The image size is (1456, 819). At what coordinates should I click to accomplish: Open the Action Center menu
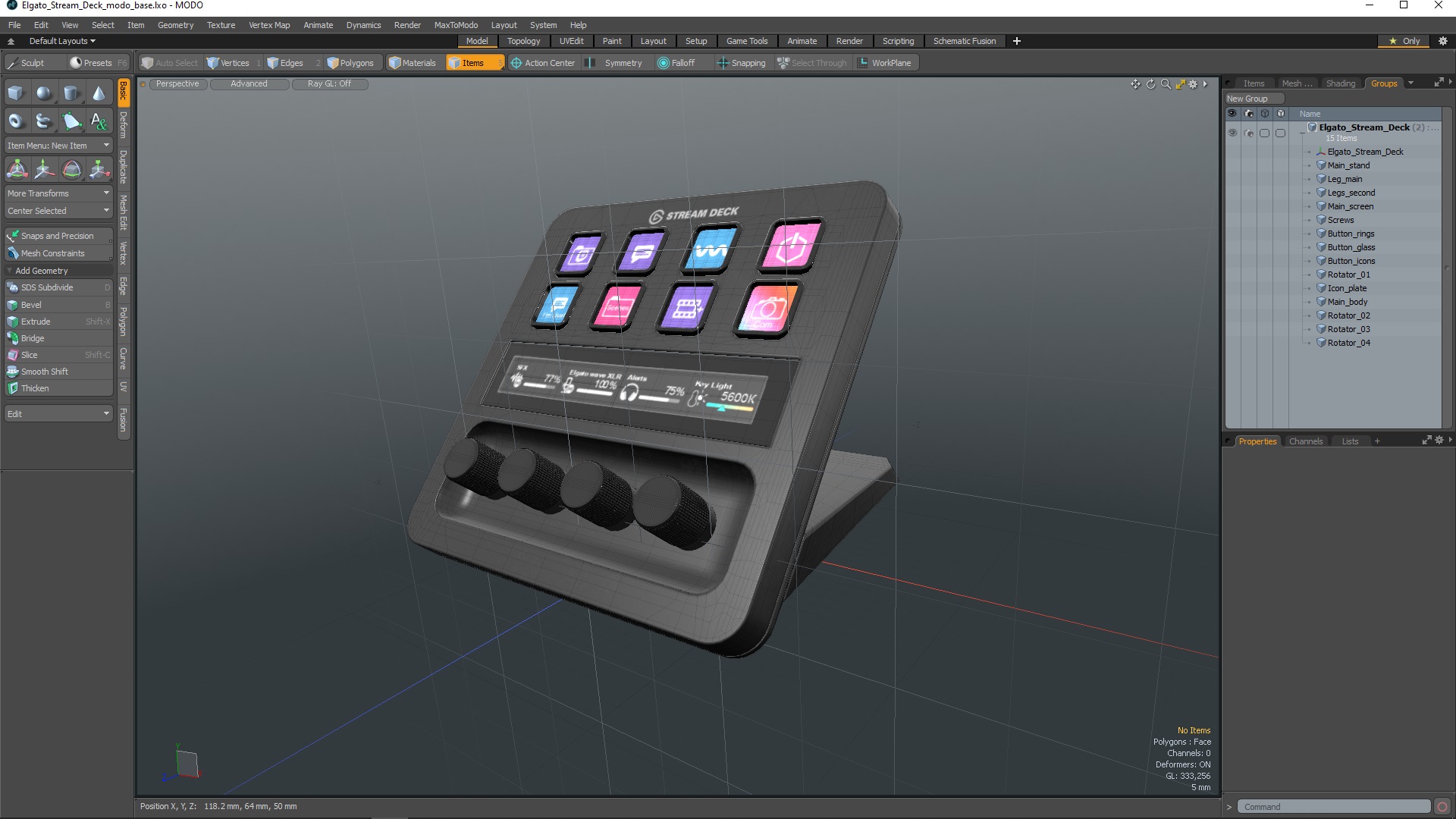click(x=543, y=63)
